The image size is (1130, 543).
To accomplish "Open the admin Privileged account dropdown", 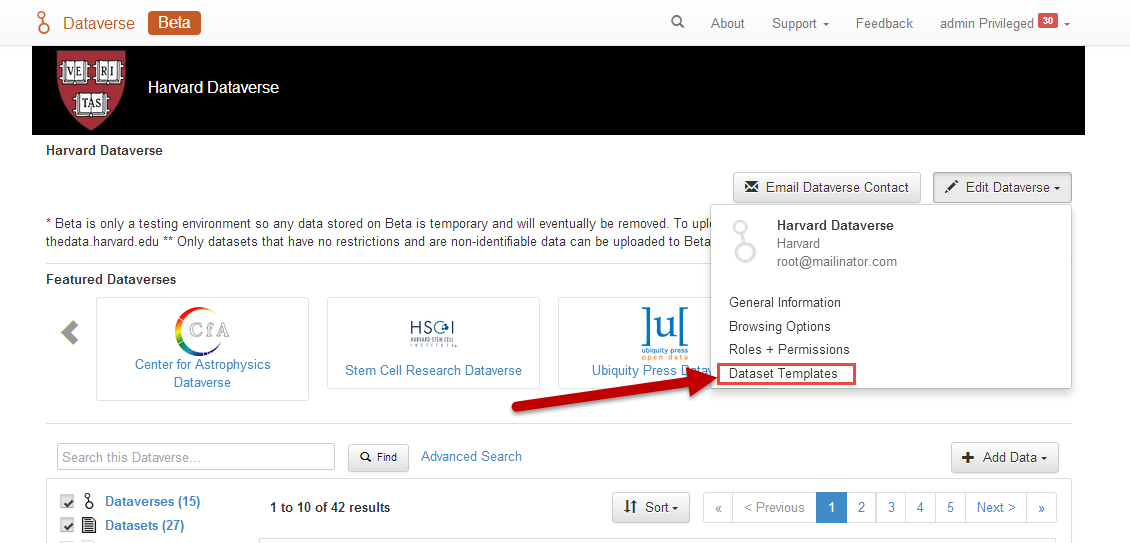I will pos(1005,24).
